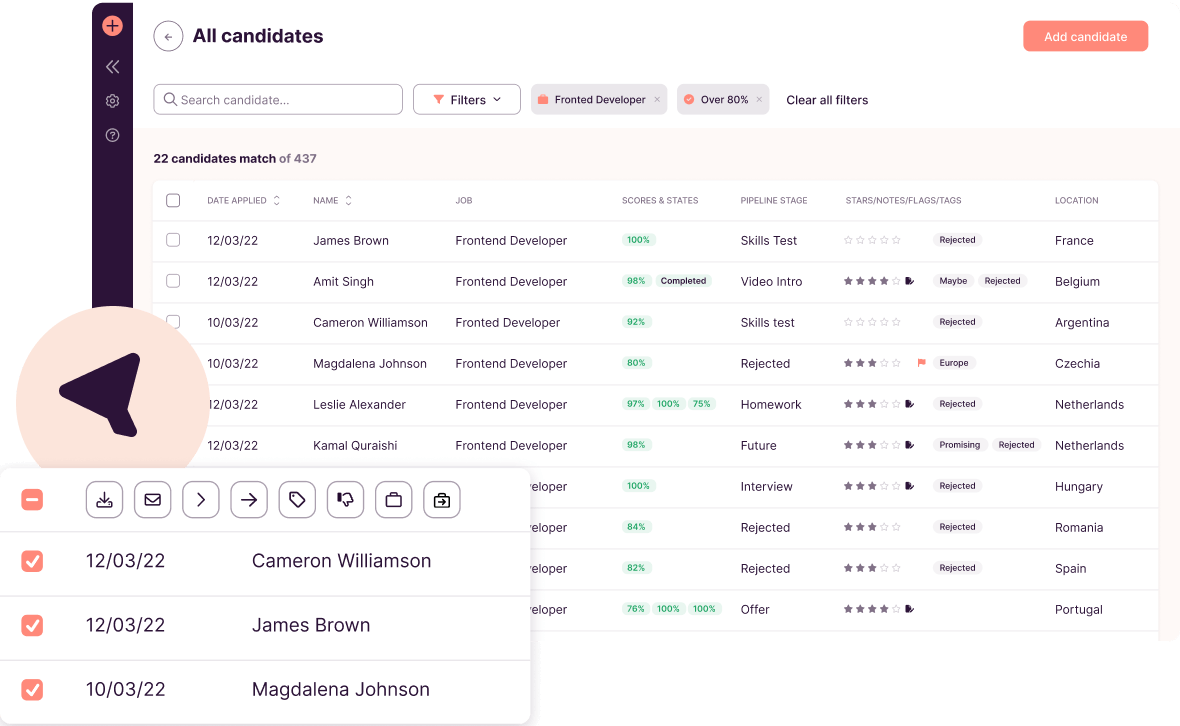Viewport: 1180px width, 726px height.
Task: Click the orange plus icon in sidebar
Action: pyautogui.click(x=112, y=26)
